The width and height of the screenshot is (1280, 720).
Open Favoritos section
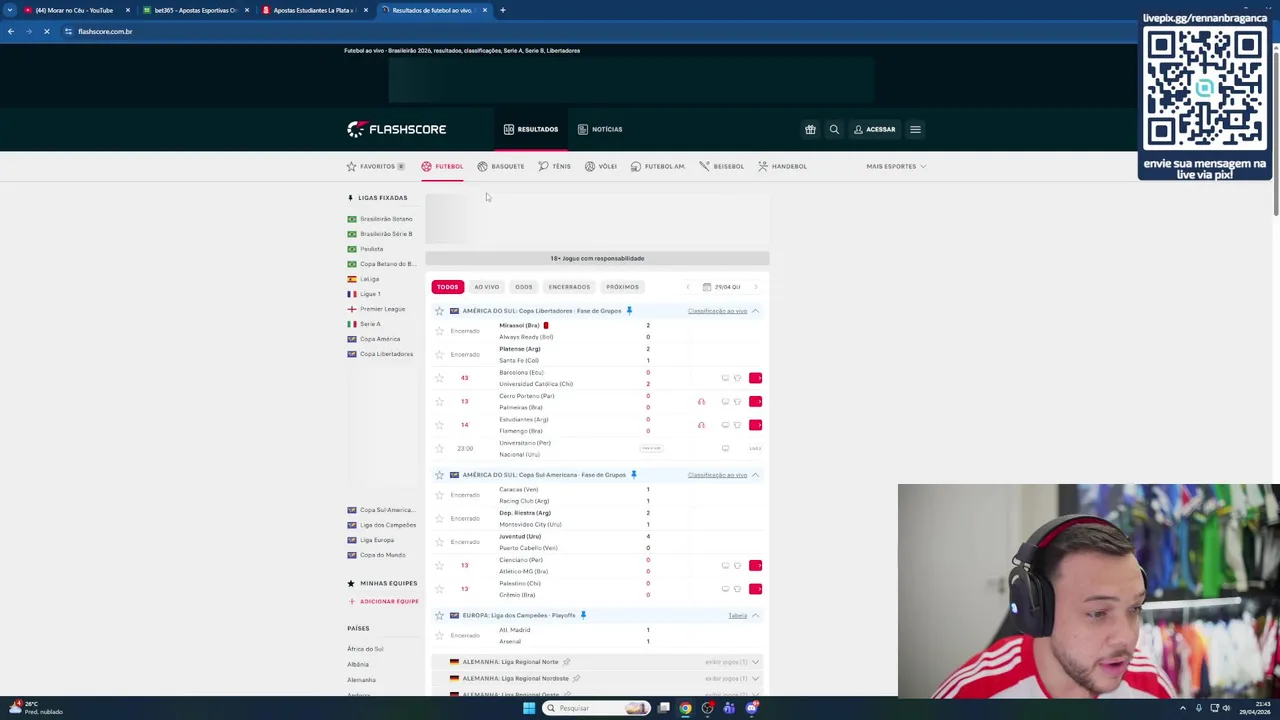coord(375,166)
